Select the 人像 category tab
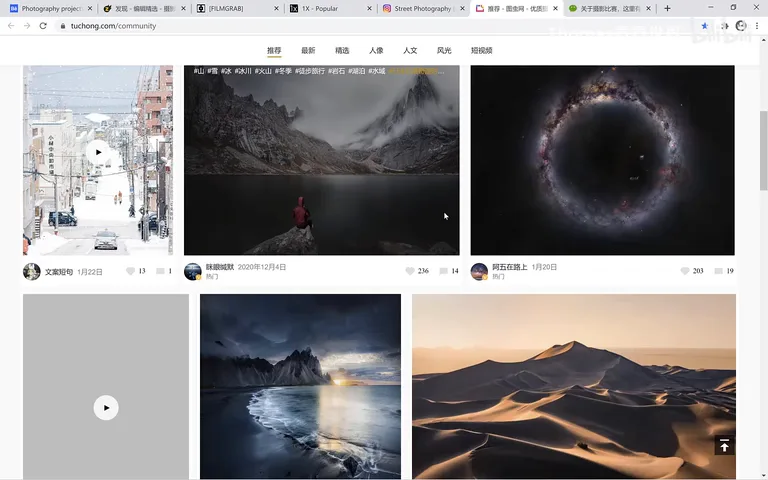Viewport: 768px width, 480px height. pos(376,50)
